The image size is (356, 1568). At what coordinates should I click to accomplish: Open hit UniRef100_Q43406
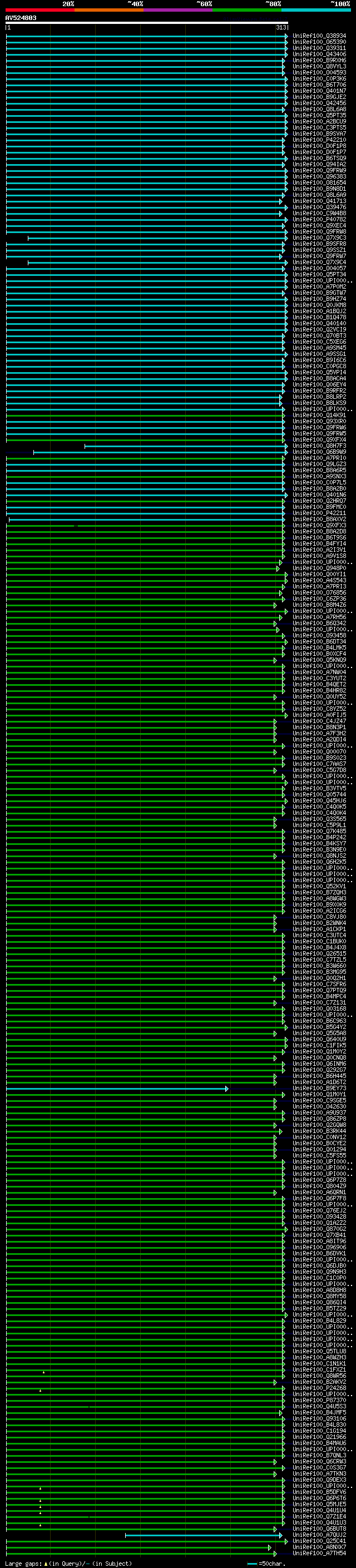pos(319,54)
